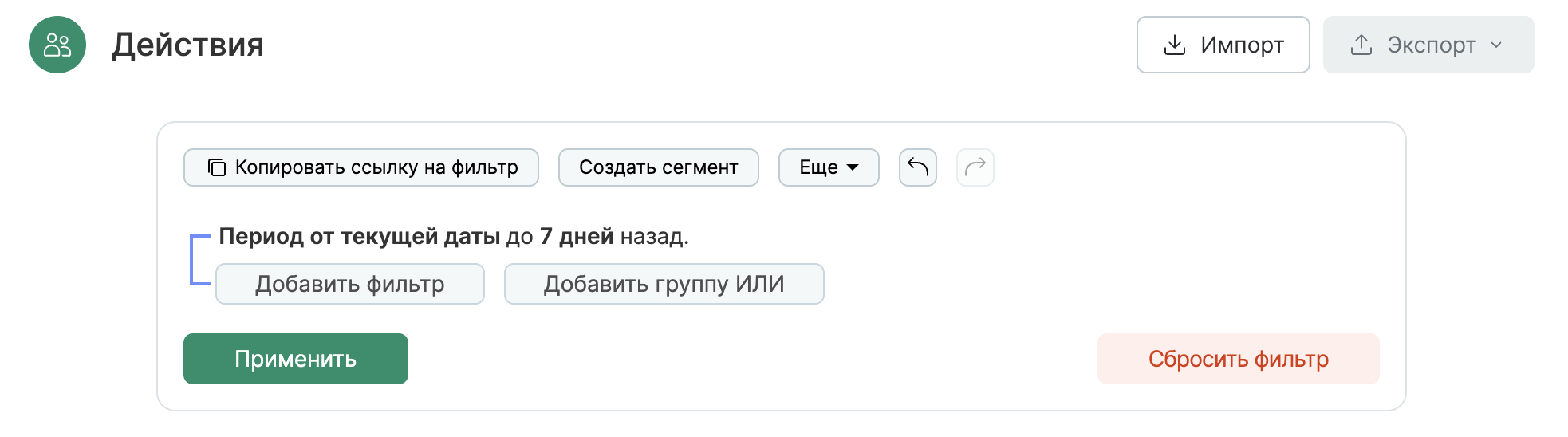
Task: Undo the last filter change
Action: pos(918,167)
